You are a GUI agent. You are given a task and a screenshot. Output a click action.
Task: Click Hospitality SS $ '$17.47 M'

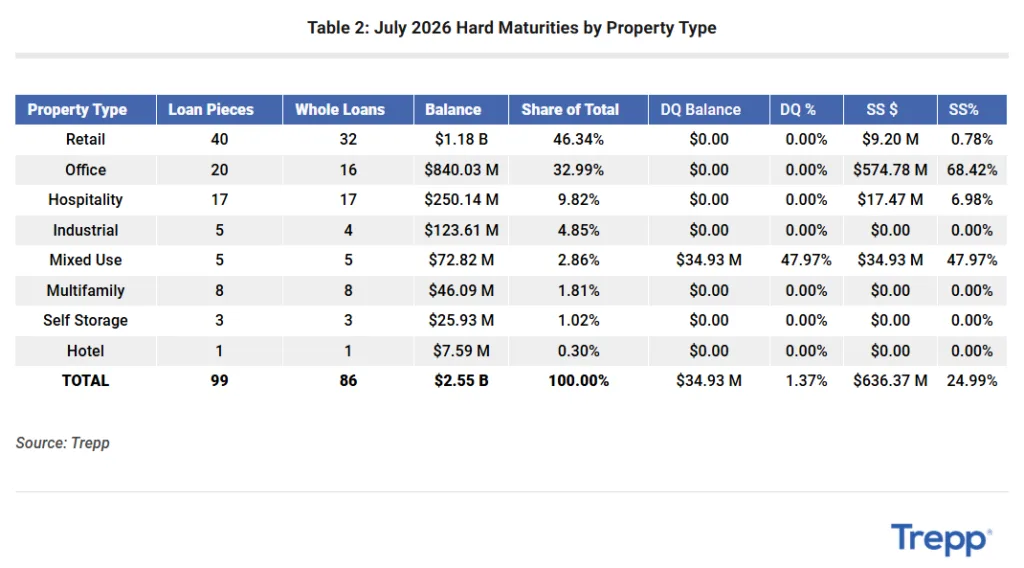click(x=890, y=200)
